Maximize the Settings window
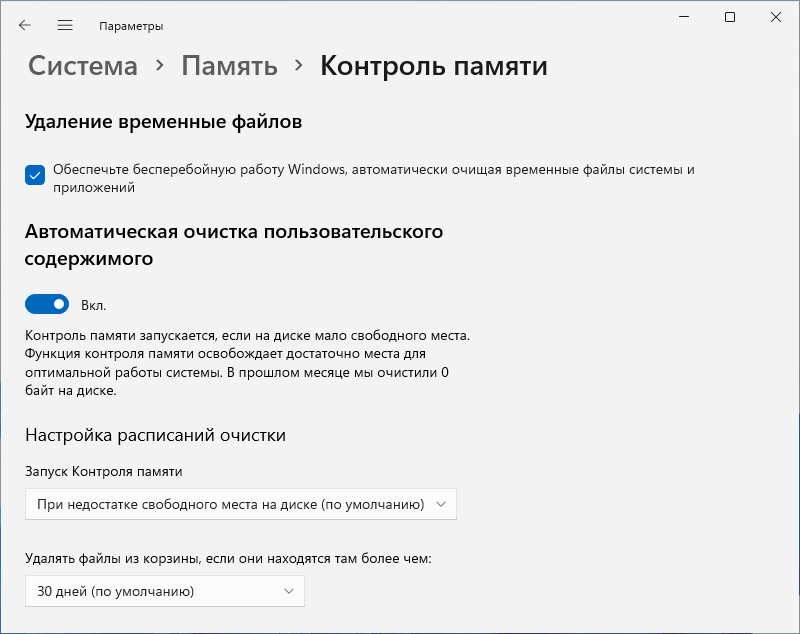Image resolution: width=800 pixels, height=634 pixels. pos(731,17)
